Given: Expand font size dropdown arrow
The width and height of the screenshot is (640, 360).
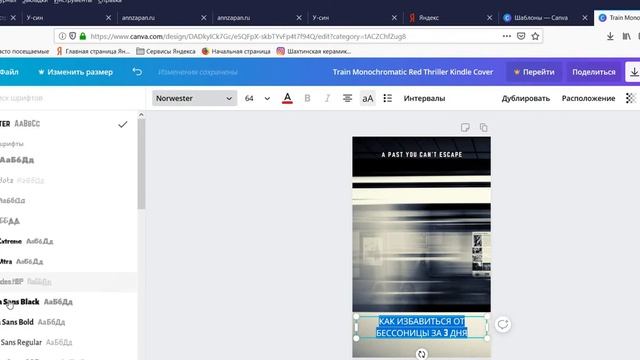Looking at the screenshot, I should click(x=267, y=98).
